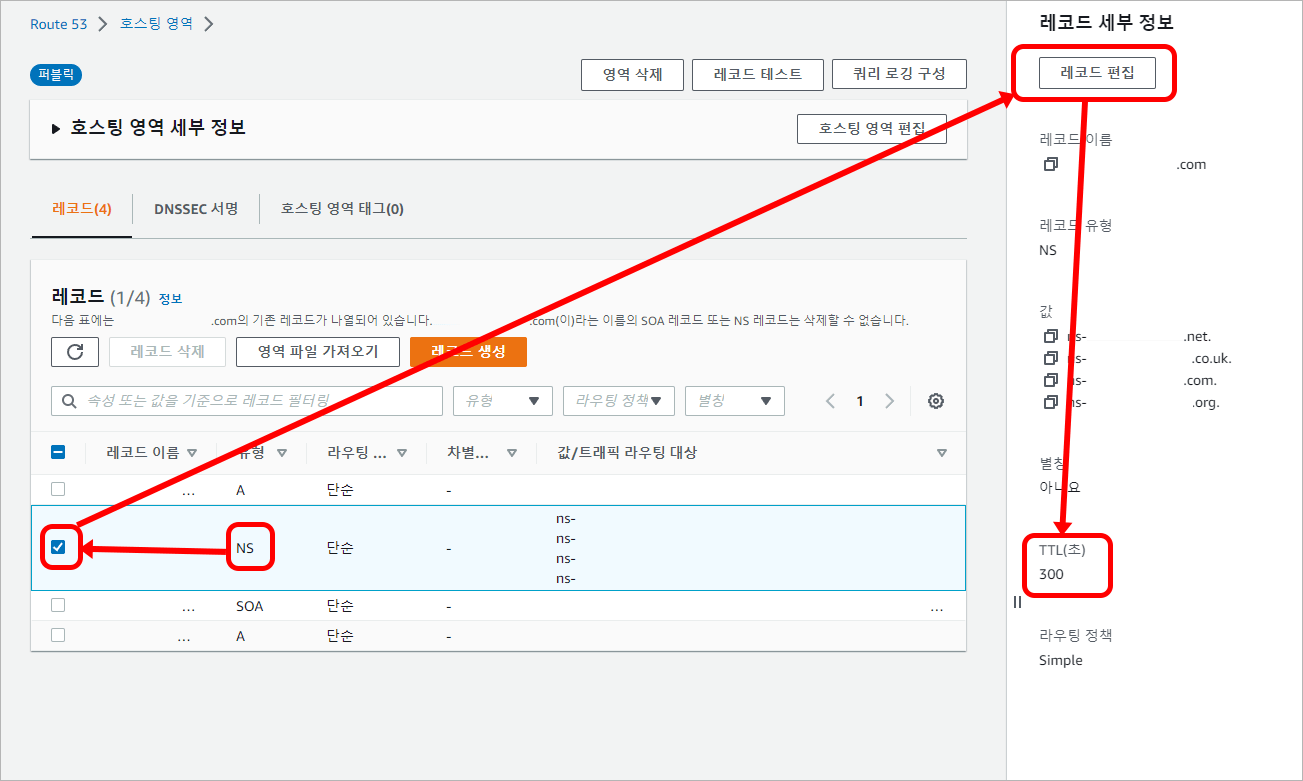The image size is (1303, 781).
Task: Uncheck the NS record checkbox
Action: [58, 547]
